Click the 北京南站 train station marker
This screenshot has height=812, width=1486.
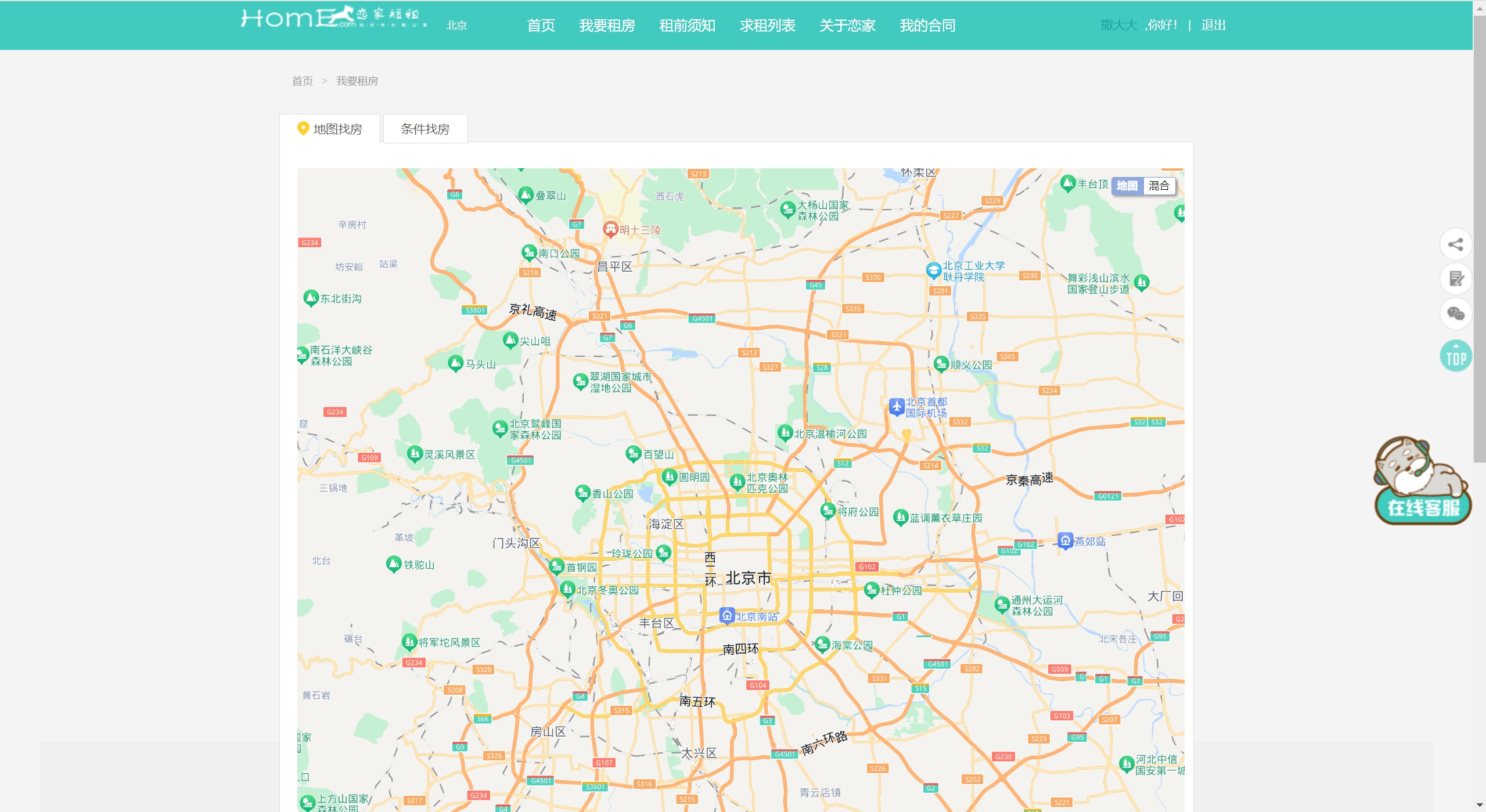coord(726,615)
